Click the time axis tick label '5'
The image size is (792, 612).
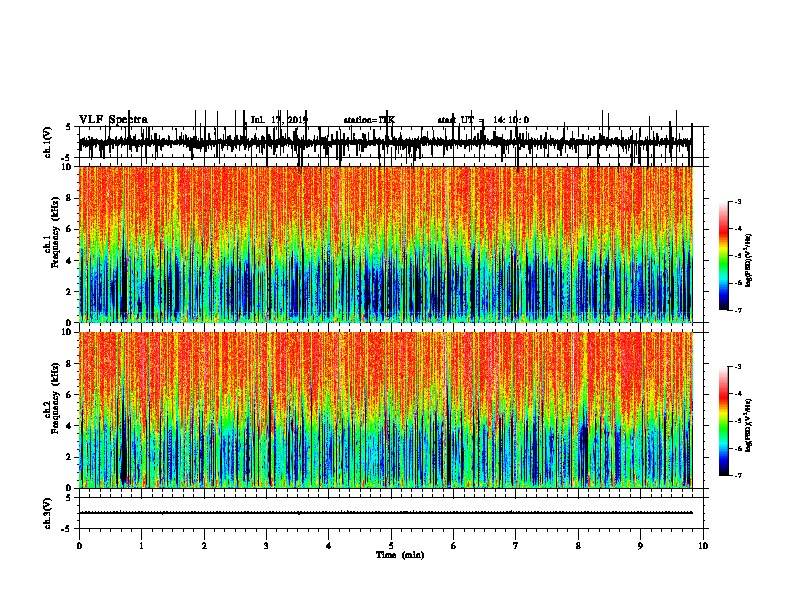pos(391,546)
